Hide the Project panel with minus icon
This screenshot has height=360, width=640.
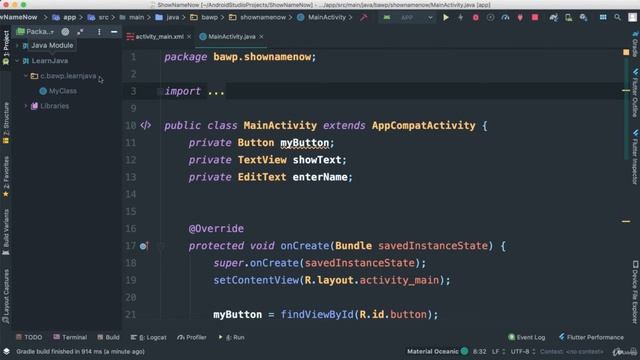114,31
